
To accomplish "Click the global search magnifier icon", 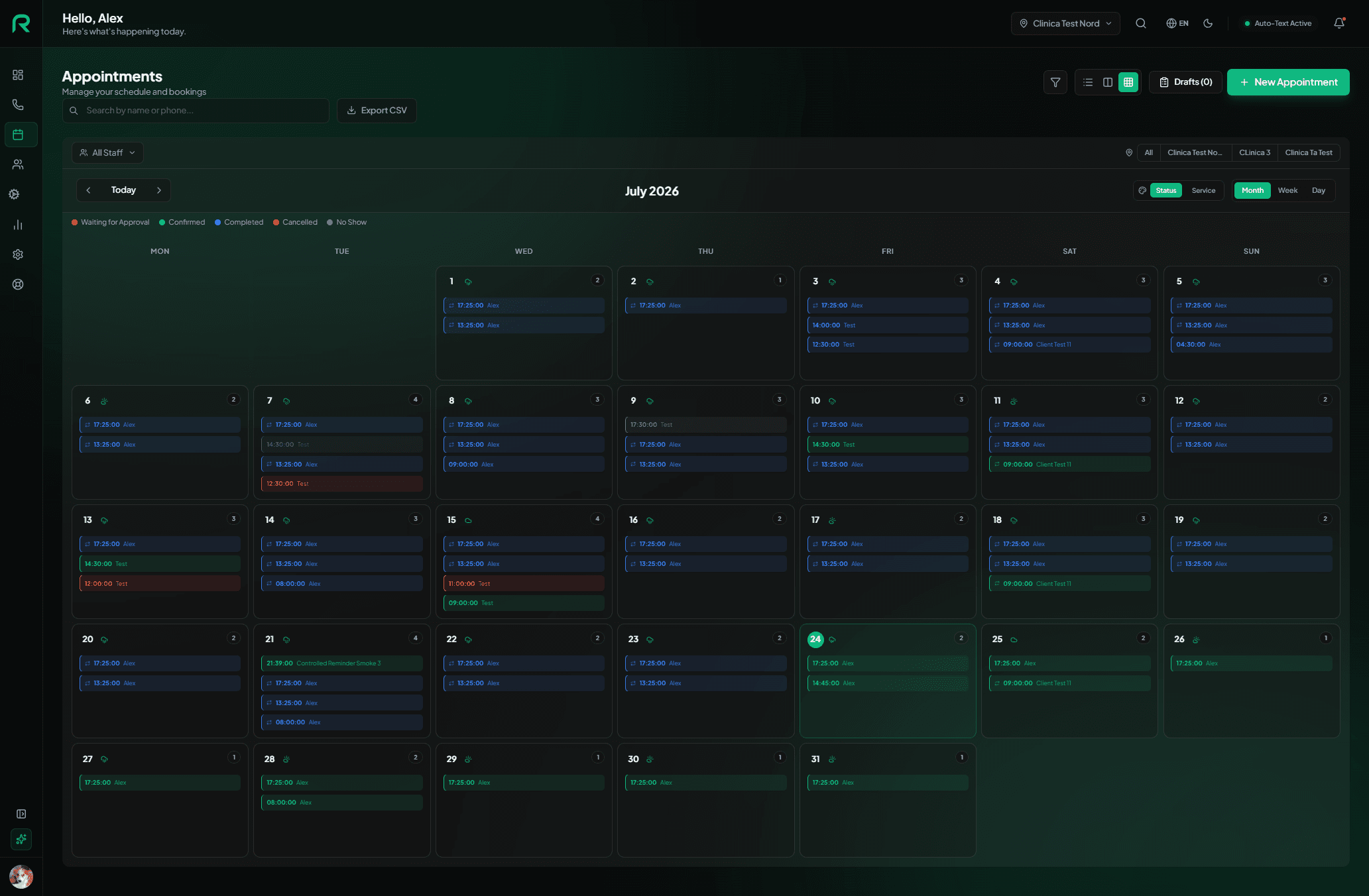I will [x=1141, y=23].
